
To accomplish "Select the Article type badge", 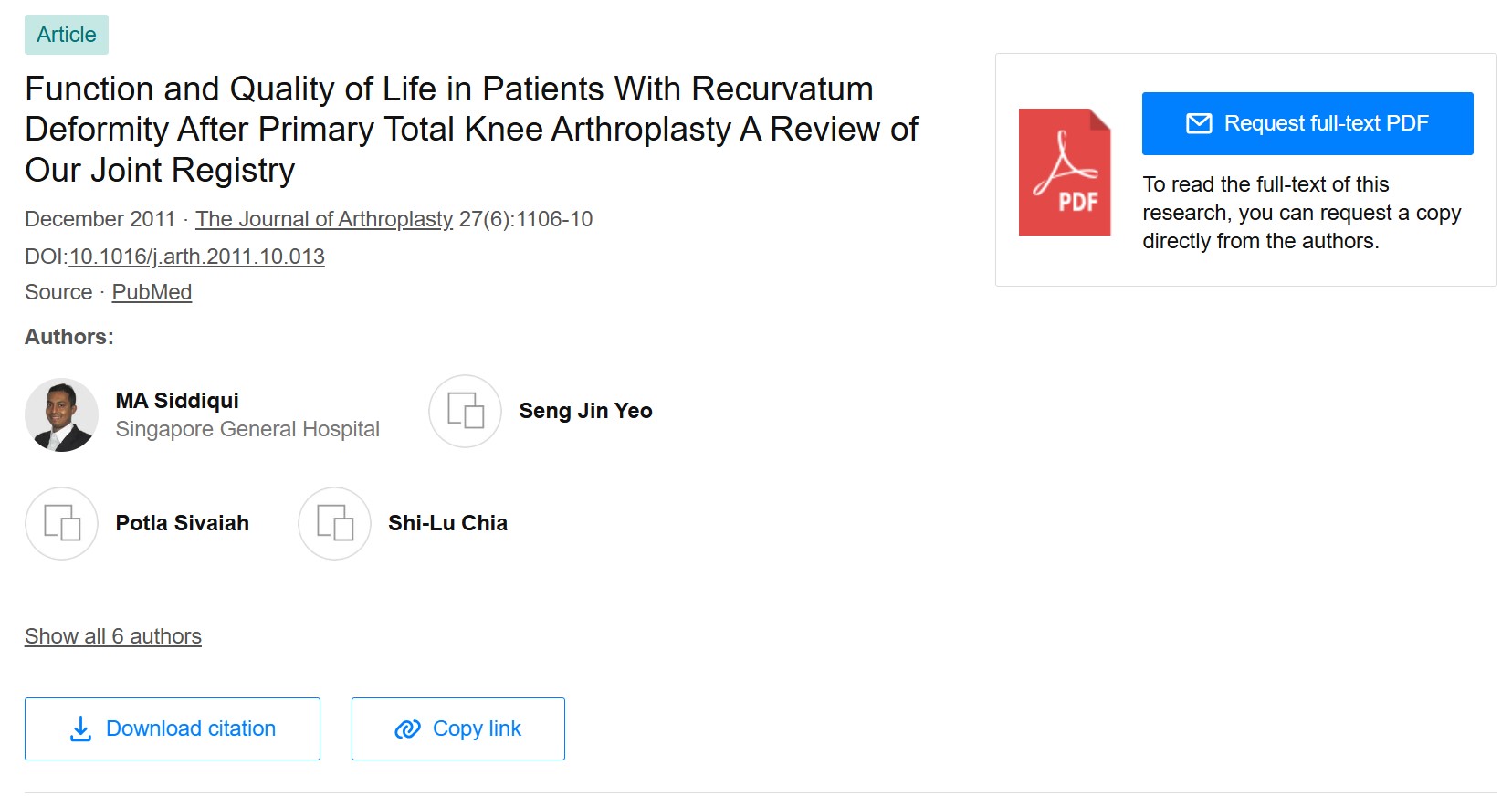I will (66, 34).
